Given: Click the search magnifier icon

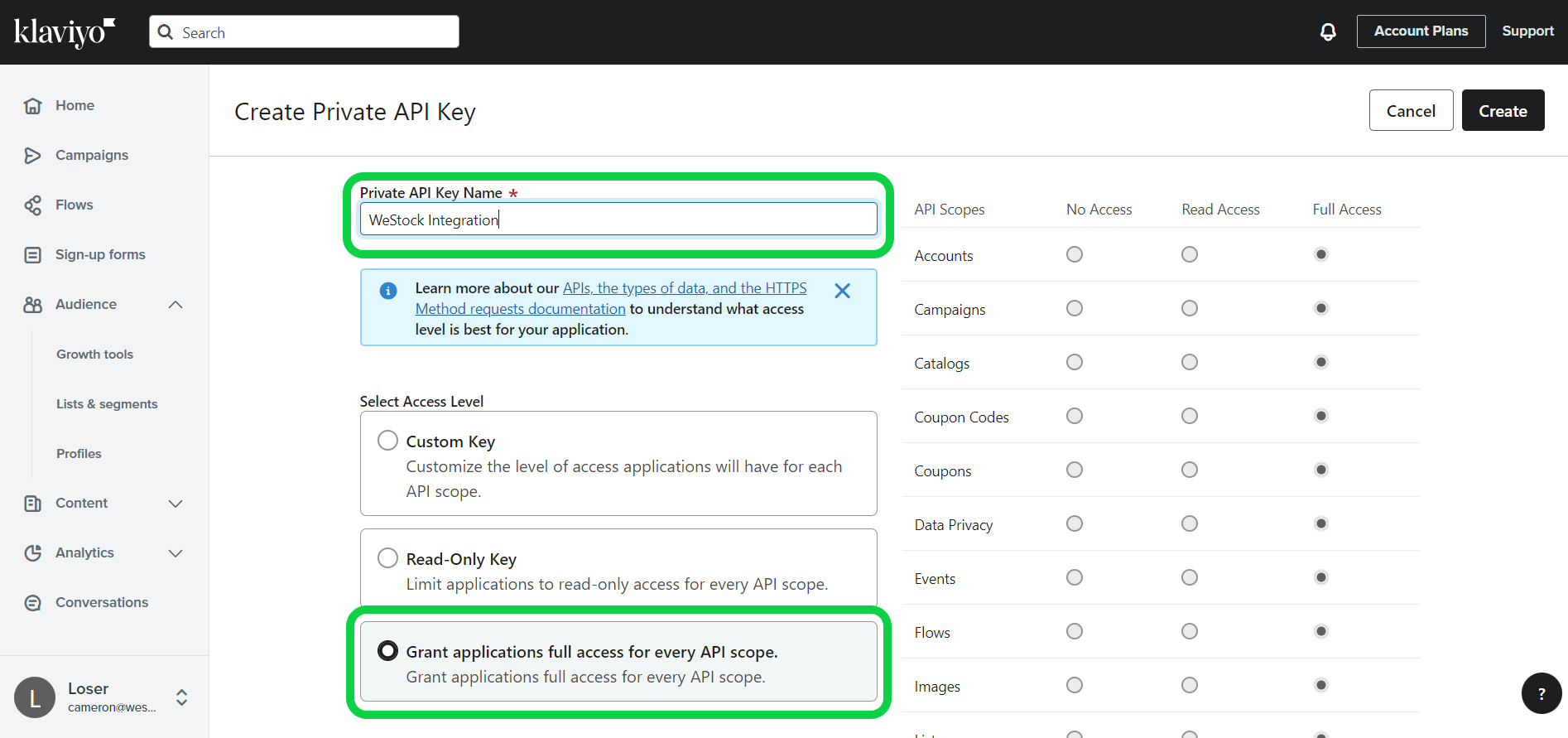Looking at the screenshot, I should 166,32.
